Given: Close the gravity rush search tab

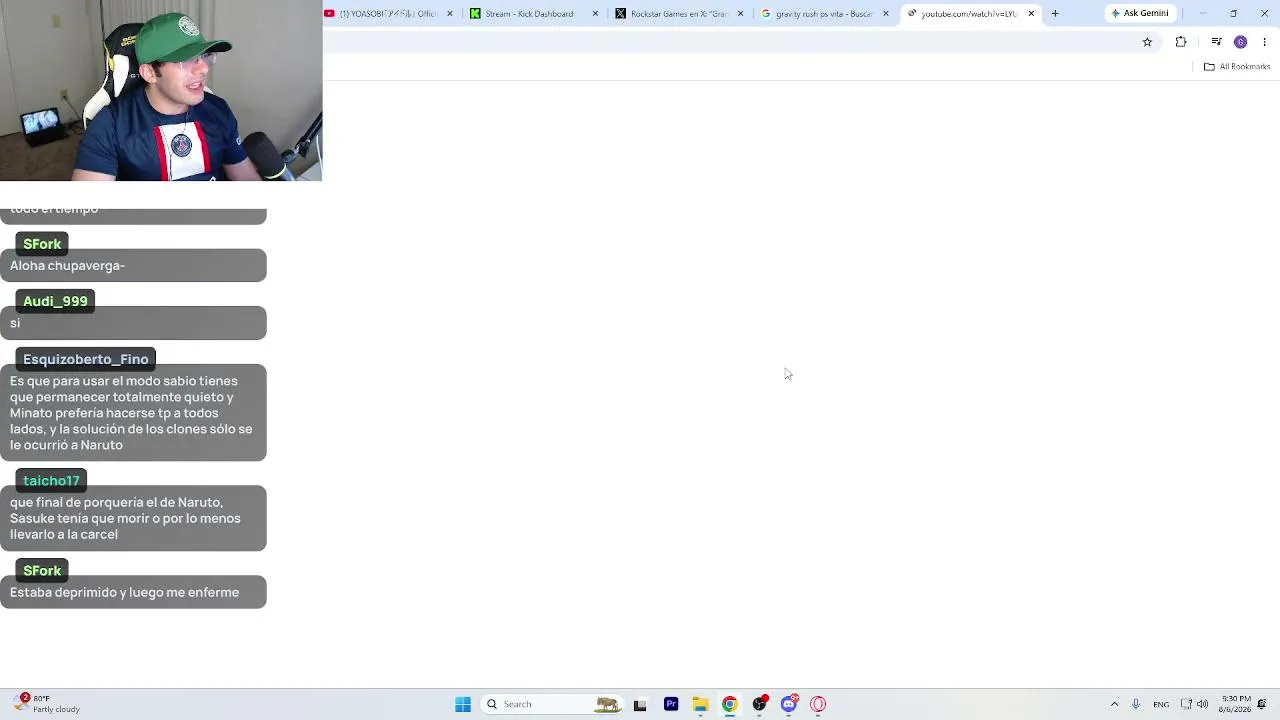Looking at the screenshot, I should point(886,14).
